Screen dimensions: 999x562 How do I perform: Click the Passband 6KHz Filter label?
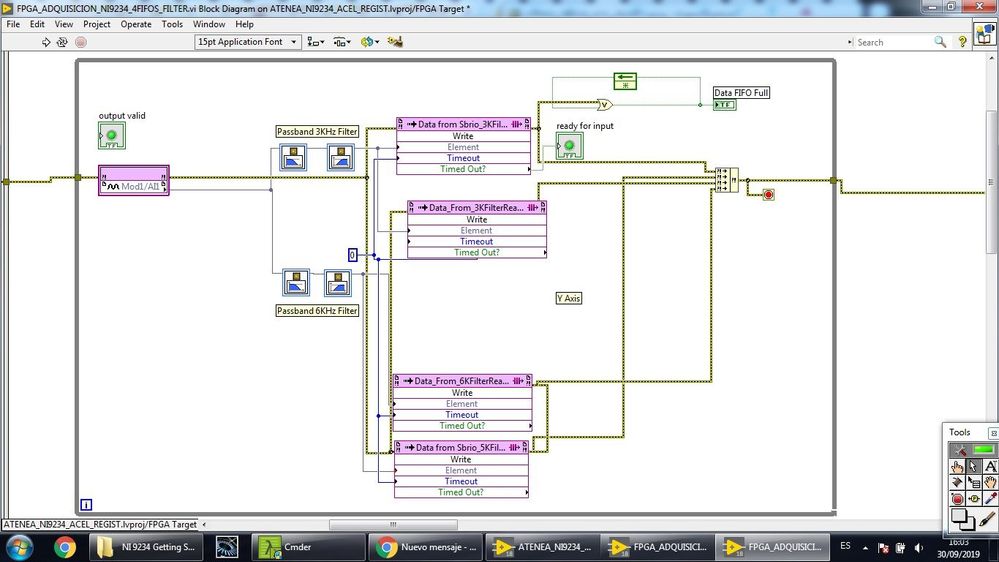click(x=317, y=310)
